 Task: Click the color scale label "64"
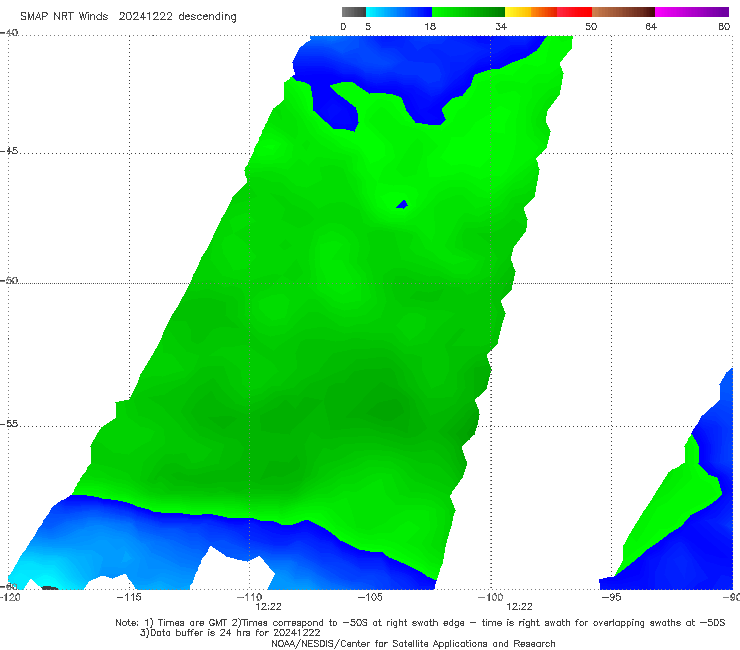(x=651, y=26)
